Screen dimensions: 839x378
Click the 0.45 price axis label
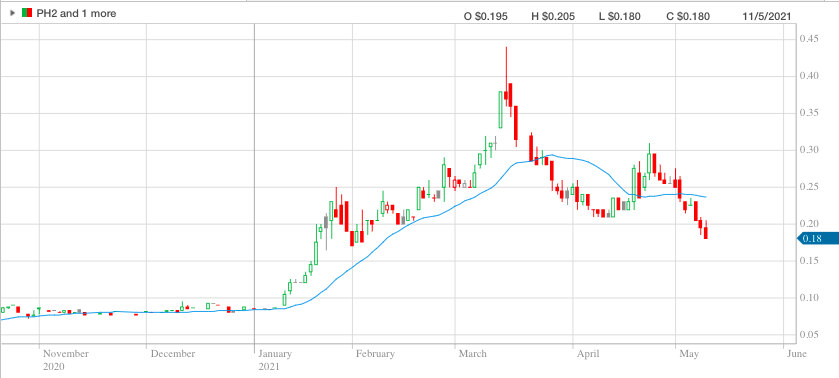tap(808, 39)
